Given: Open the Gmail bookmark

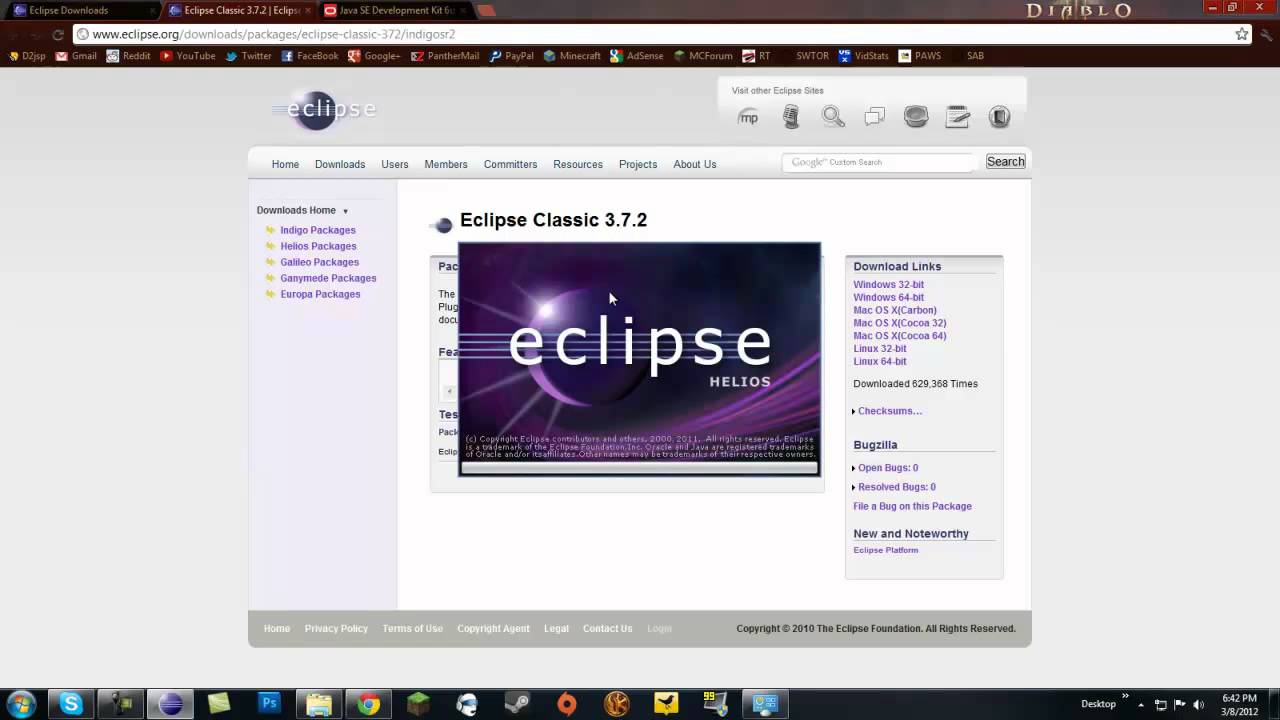Looking at the screenshot, I should pos(77,56).
